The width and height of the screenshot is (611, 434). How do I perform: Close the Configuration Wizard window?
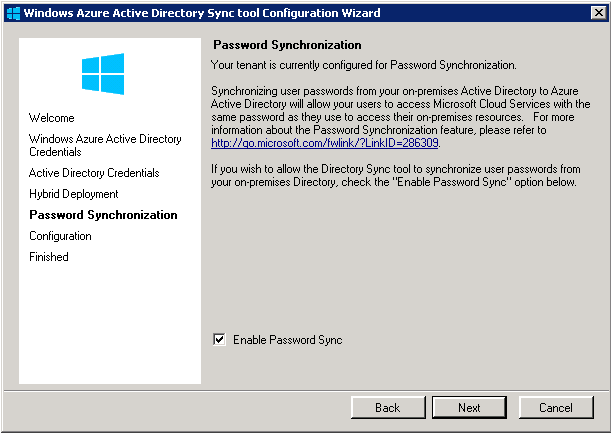coord(597,12)
